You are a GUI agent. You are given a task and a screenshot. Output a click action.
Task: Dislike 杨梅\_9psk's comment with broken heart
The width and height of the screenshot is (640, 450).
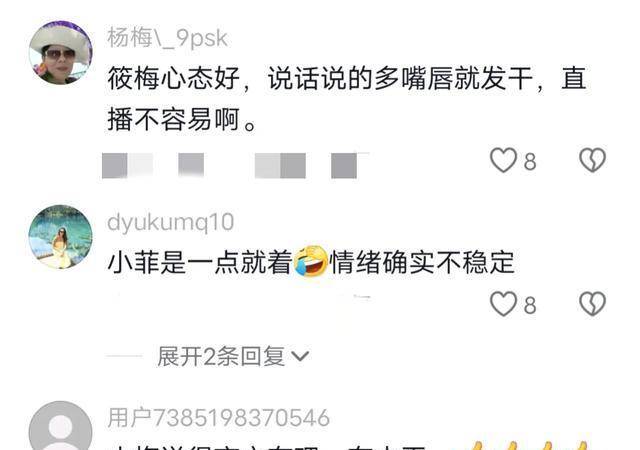coord(592,160)
